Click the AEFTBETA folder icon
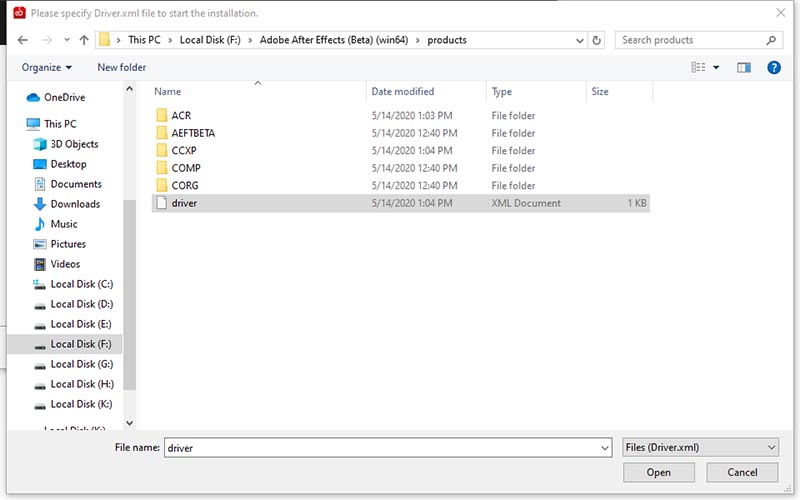Screen dimensions: 800x500 pyautogui.click(x=162, y=133)
